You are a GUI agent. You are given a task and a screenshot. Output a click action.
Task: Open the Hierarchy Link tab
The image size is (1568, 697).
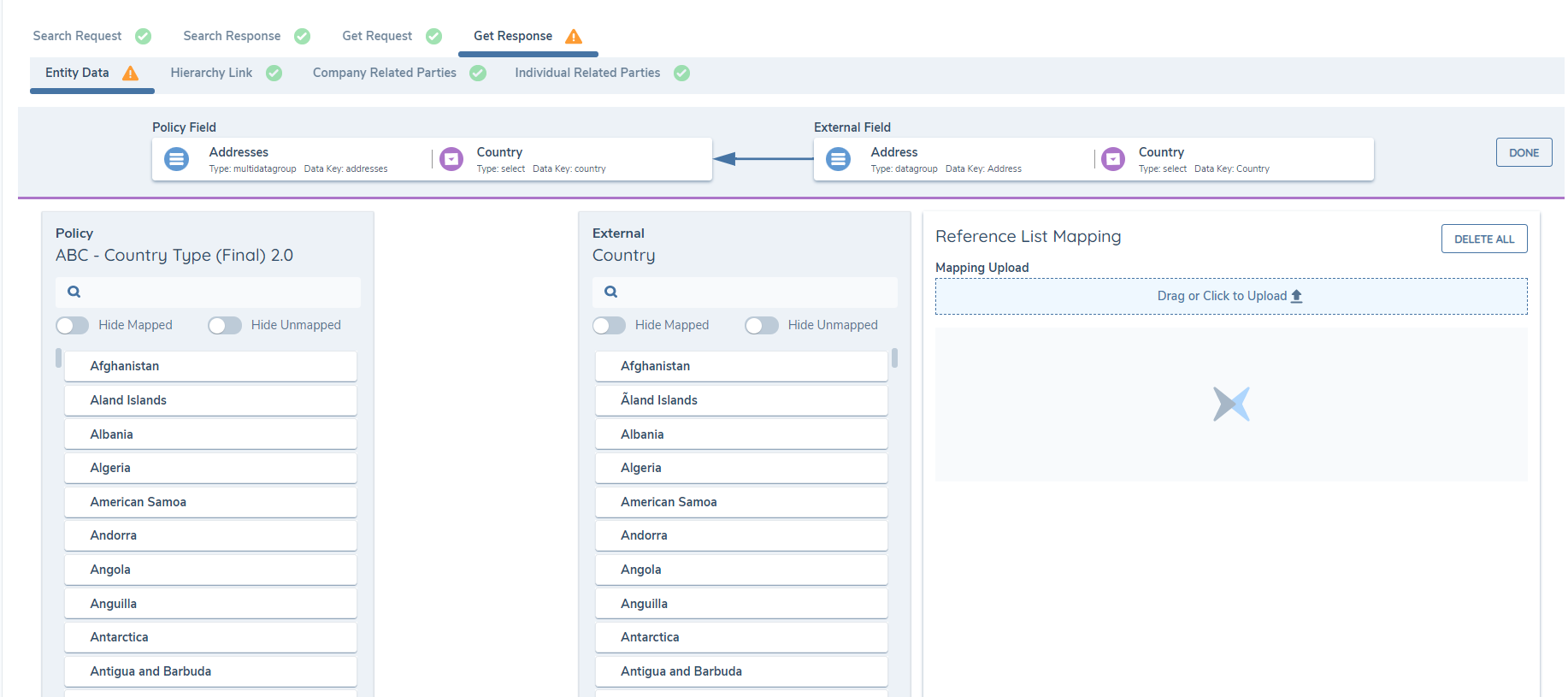pos(211,73)
